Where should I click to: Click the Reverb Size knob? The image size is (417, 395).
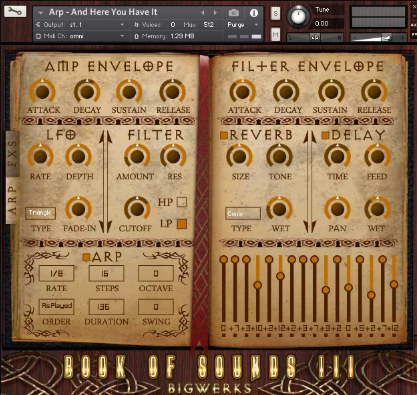click(239, 156)
